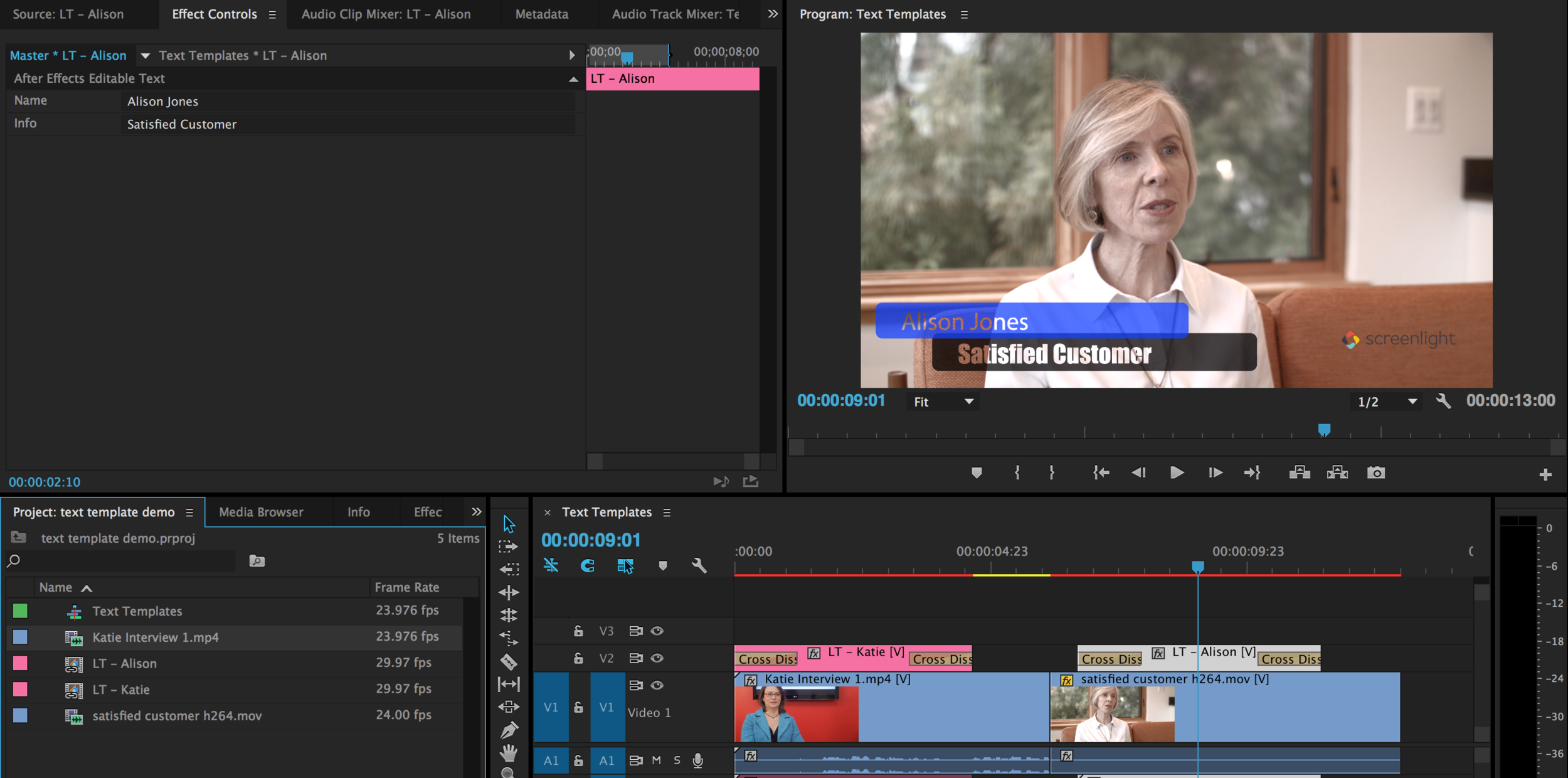Screen dimensions: 1568x778
Task: Click the Add Marker icon in timeline
Action: point(662,566)
